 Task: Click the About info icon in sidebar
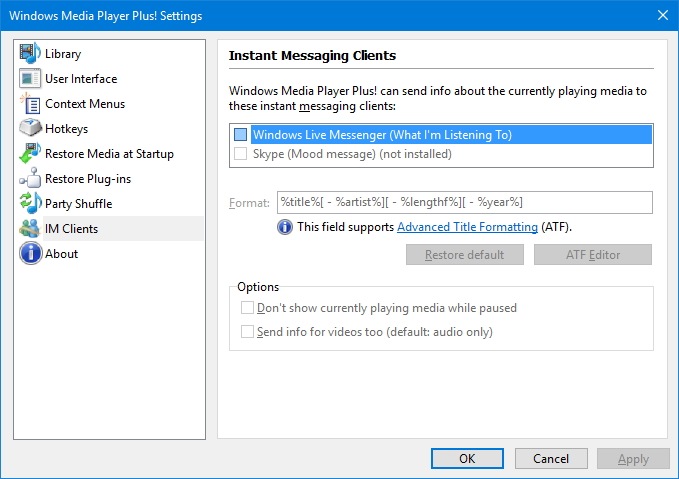30,253
